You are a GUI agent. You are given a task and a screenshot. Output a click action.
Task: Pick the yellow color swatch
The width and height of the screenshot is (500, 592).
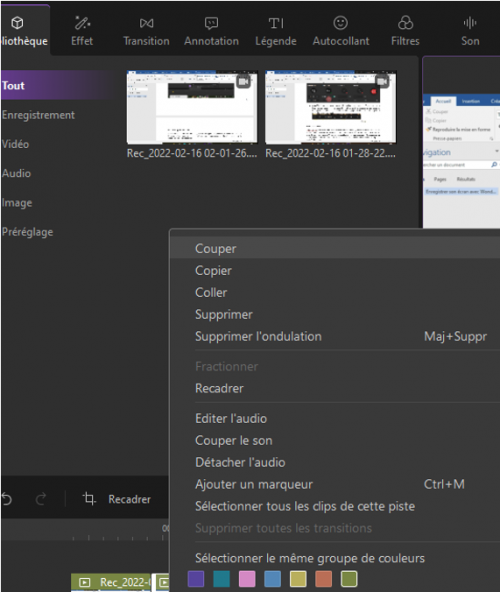pyautogui.click(x=298, y=578)
